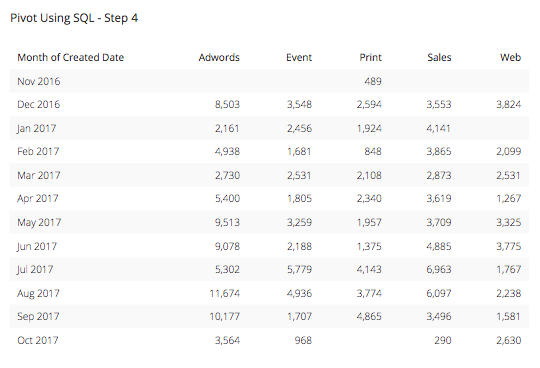The width and height of the screenshot is (540, 368).
Task: Click the Web value 2,630
Action: click(x=509, y=340)
